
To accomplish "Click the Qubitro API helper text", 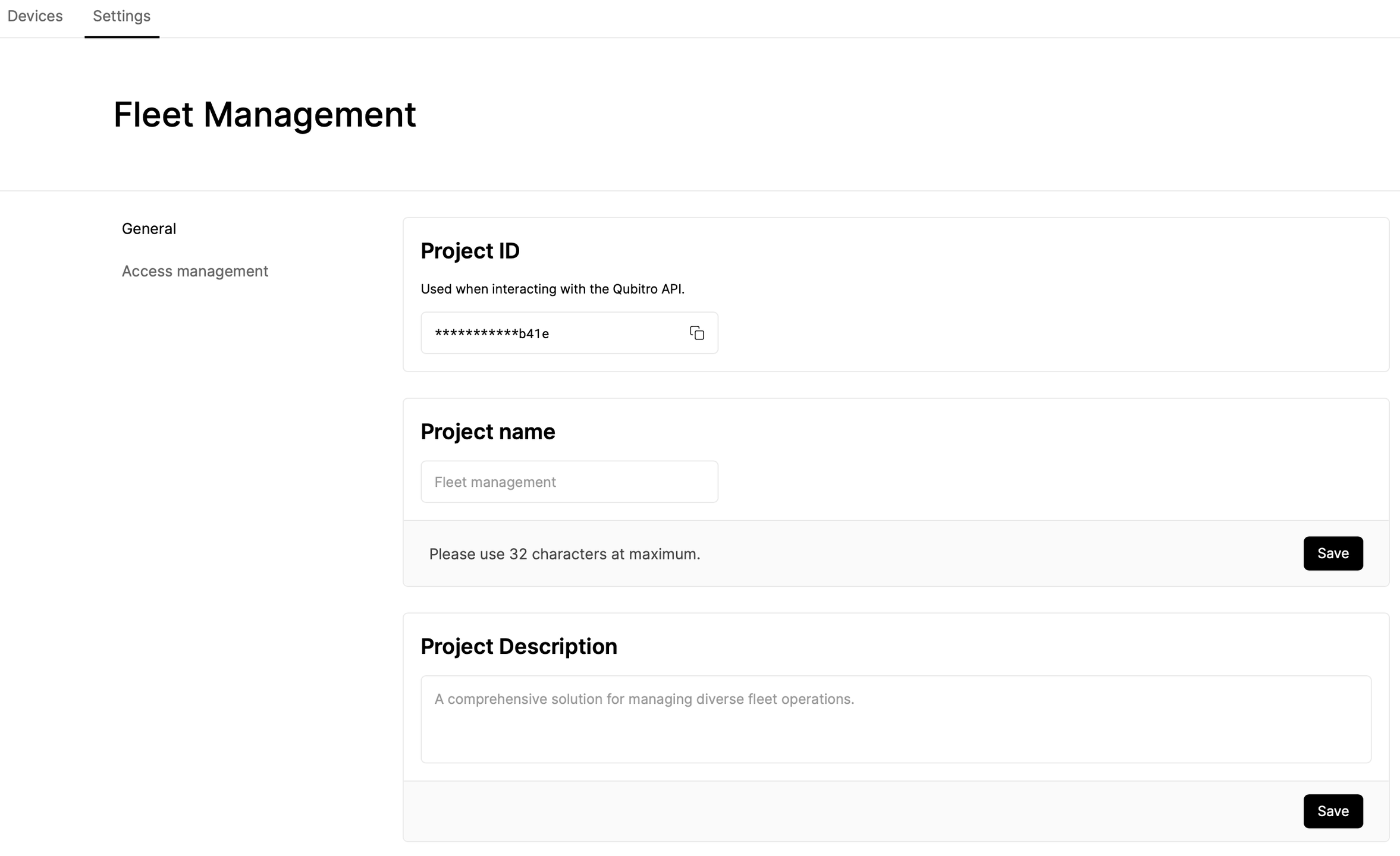I will click(x=553, y=289).
